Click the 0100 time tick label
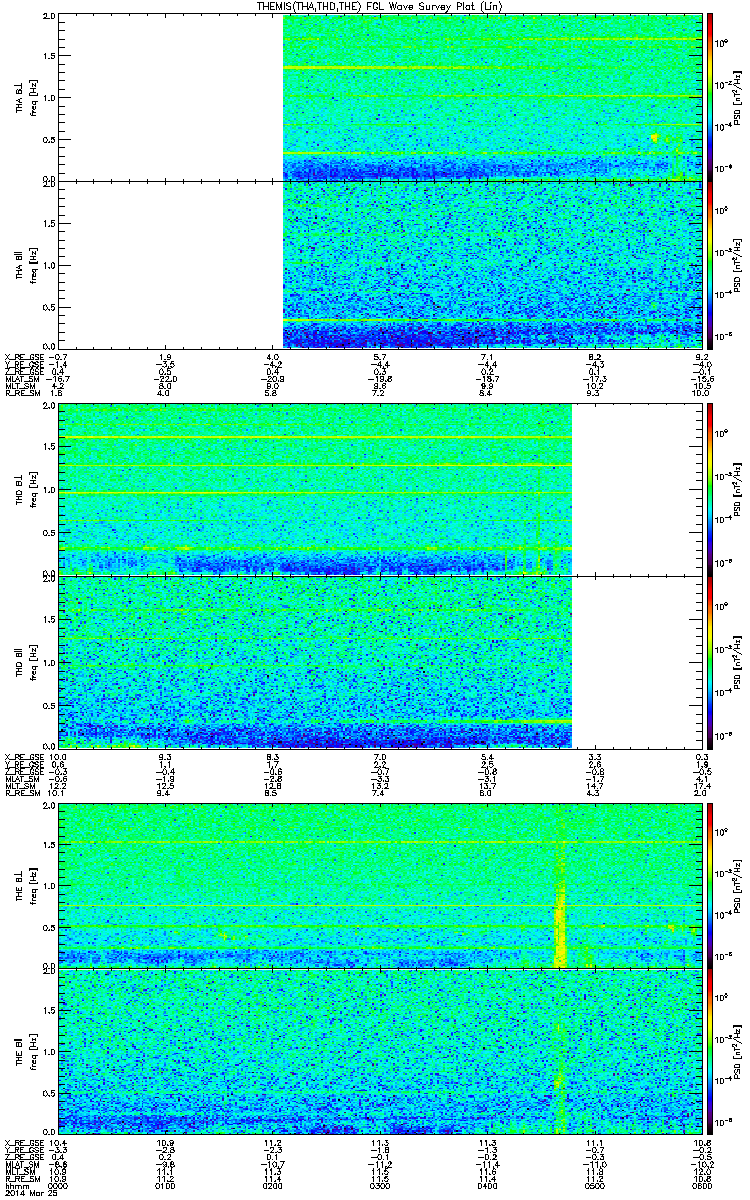The width and height of the screenshot is (750, 1200). pos(167,1186)
